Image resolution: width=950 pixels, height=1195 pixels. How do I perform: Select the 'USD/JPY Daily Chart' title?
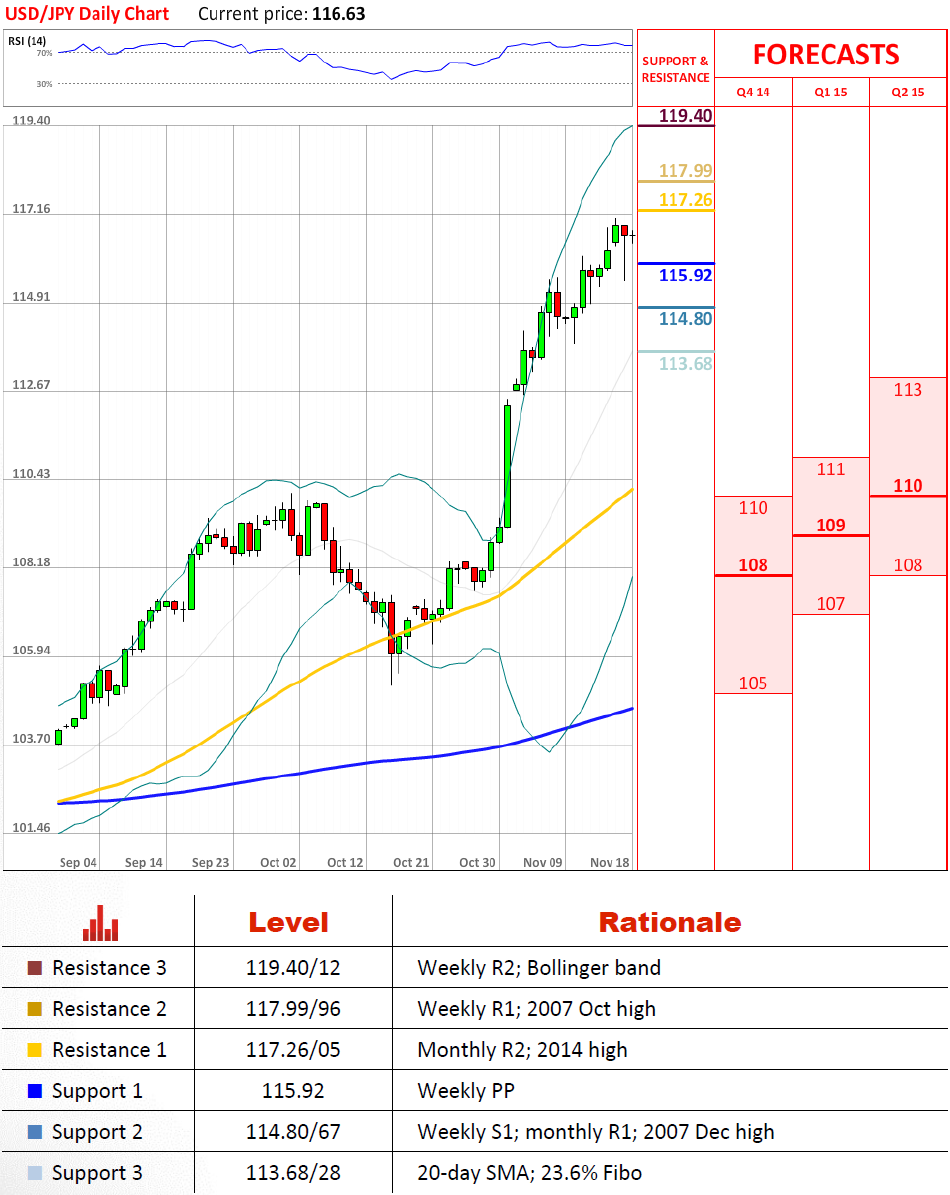[87, 14]
